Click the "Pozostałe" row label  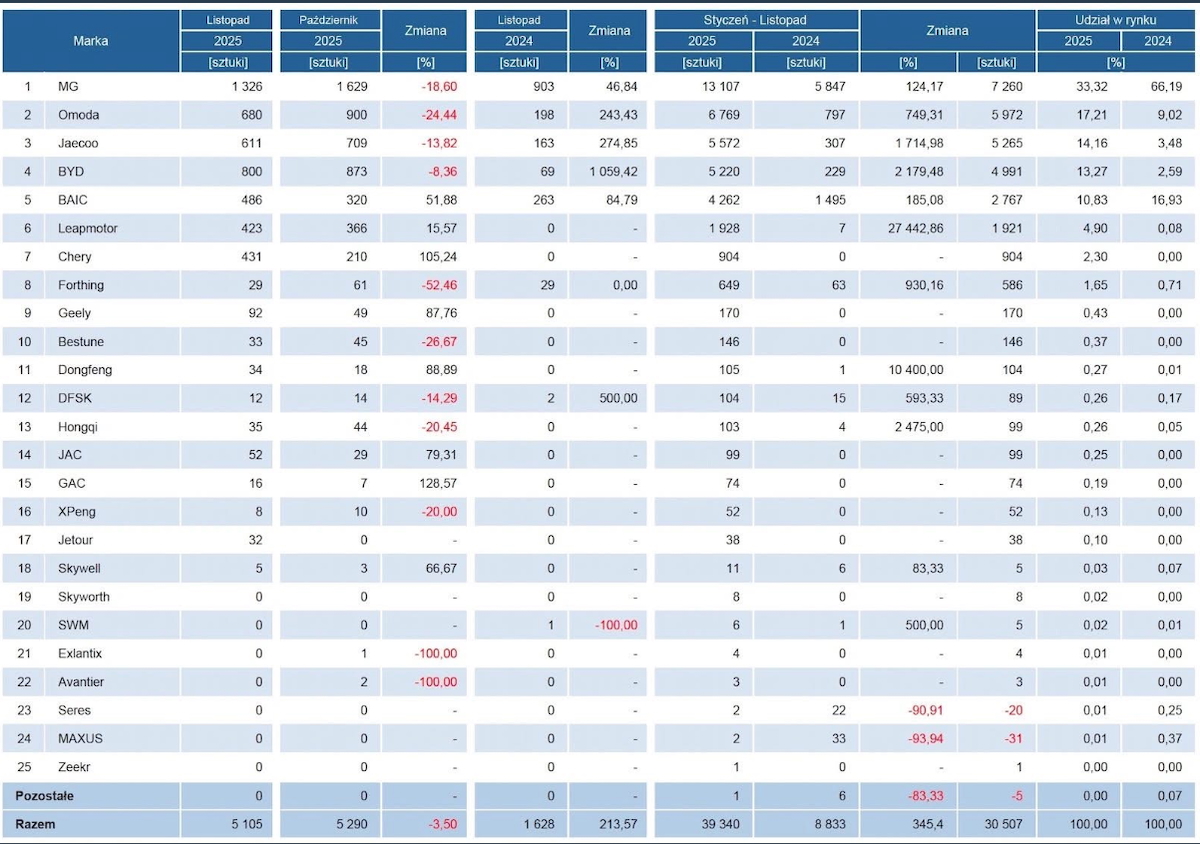coord(44,797)
